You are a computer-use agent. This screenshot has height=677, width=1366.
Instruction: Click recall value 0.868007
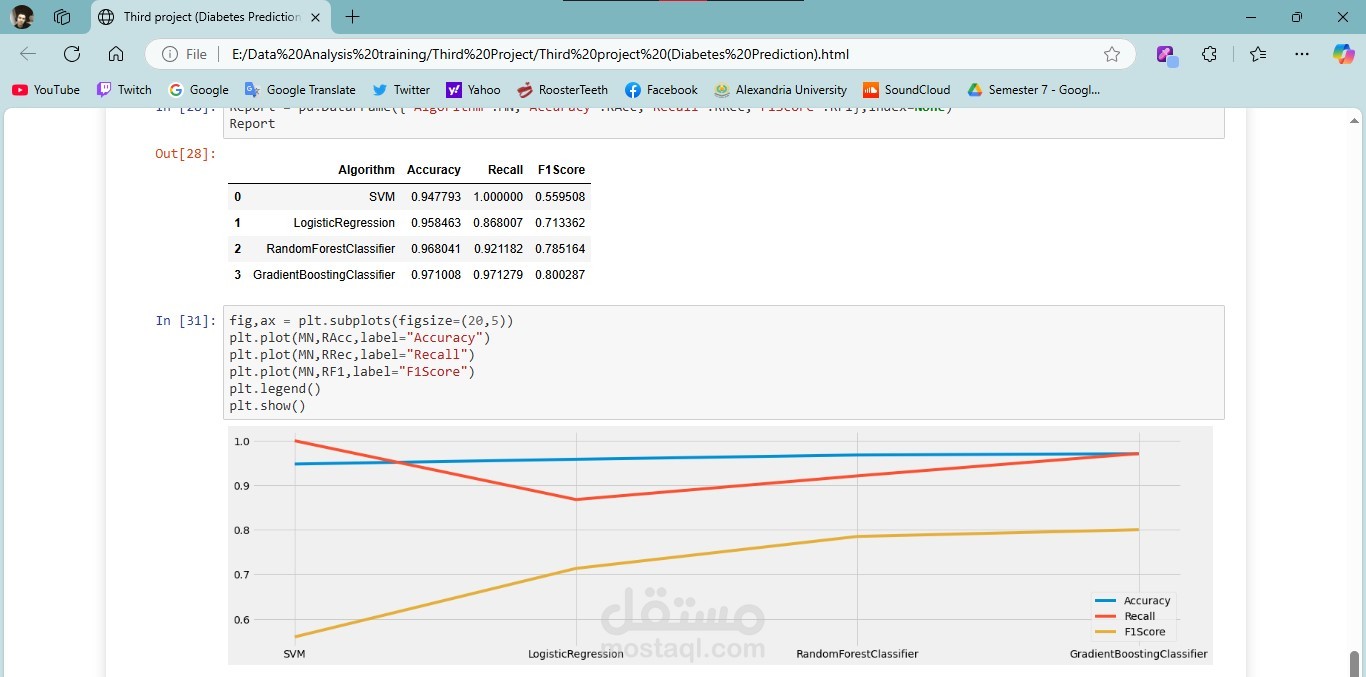tap(498, 223)
